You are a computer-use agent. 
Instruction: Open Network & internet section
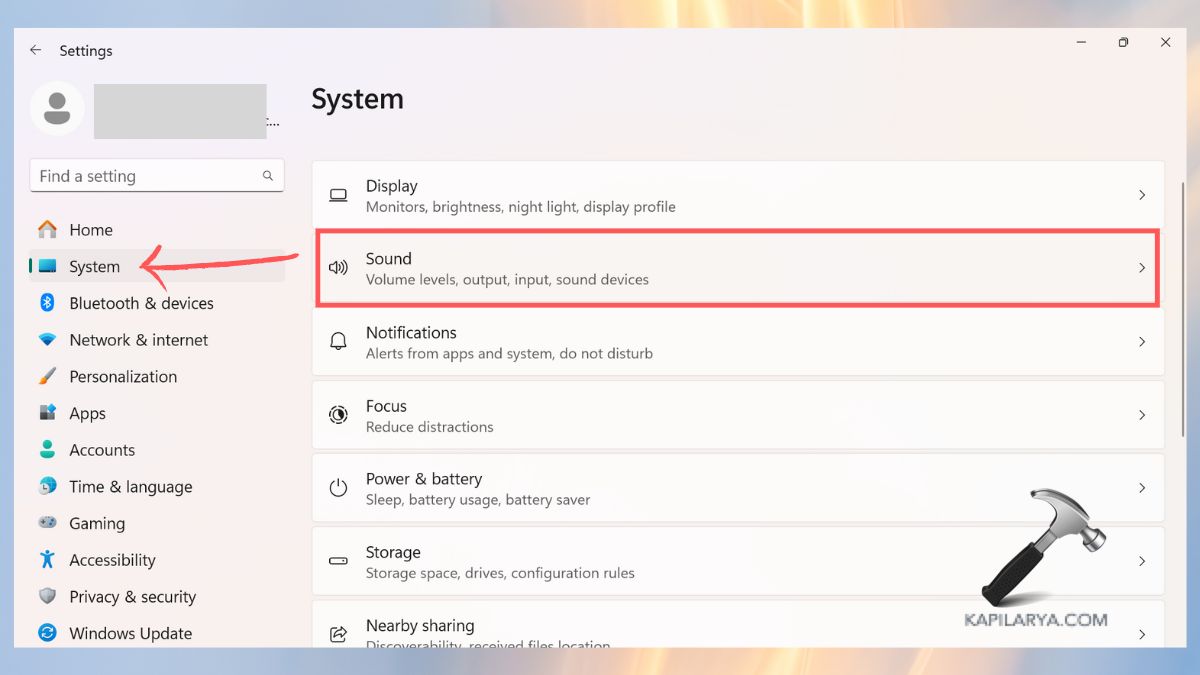(139, 340)
